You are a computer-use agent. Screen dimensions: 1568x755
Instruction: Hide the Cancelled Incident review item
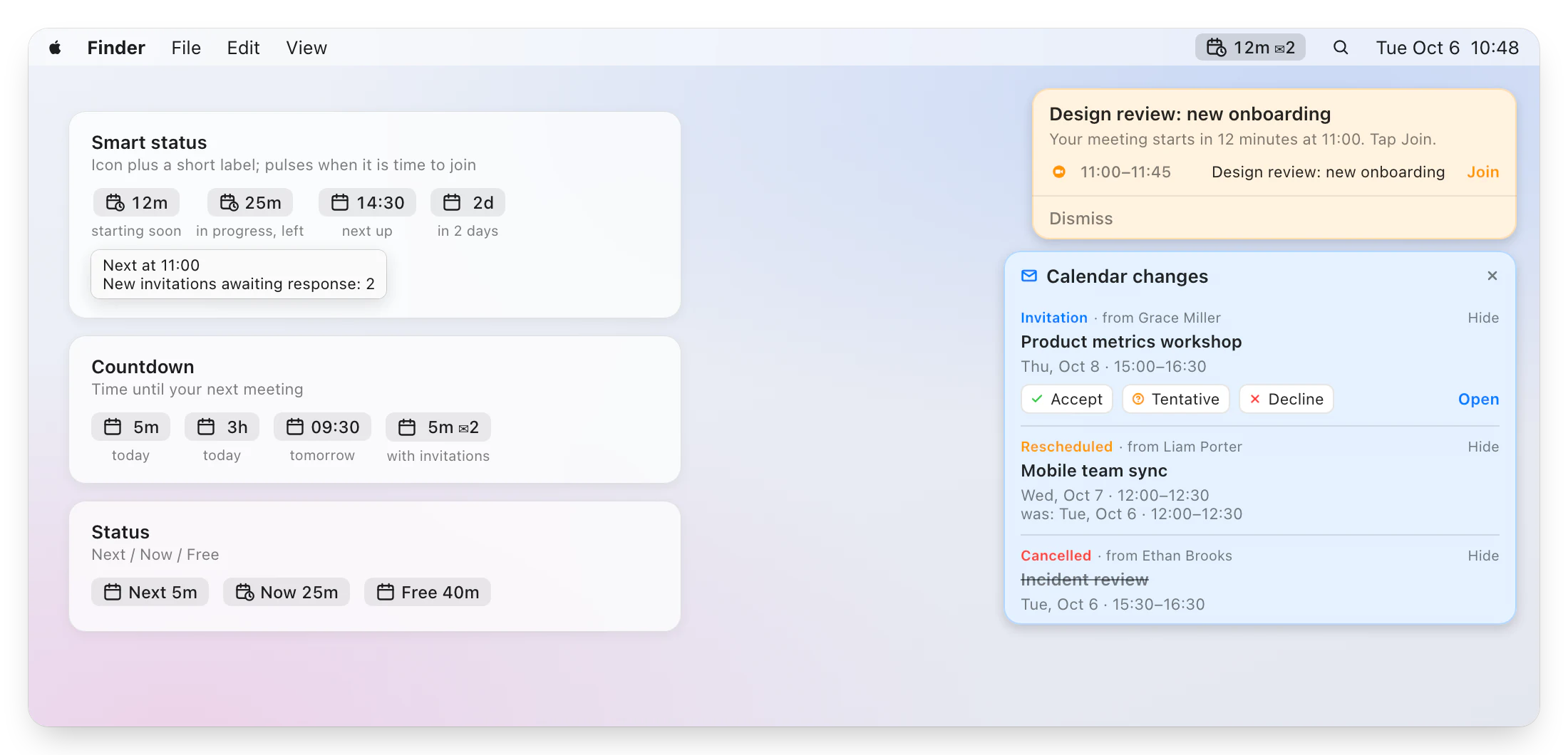pos(1483,556)
